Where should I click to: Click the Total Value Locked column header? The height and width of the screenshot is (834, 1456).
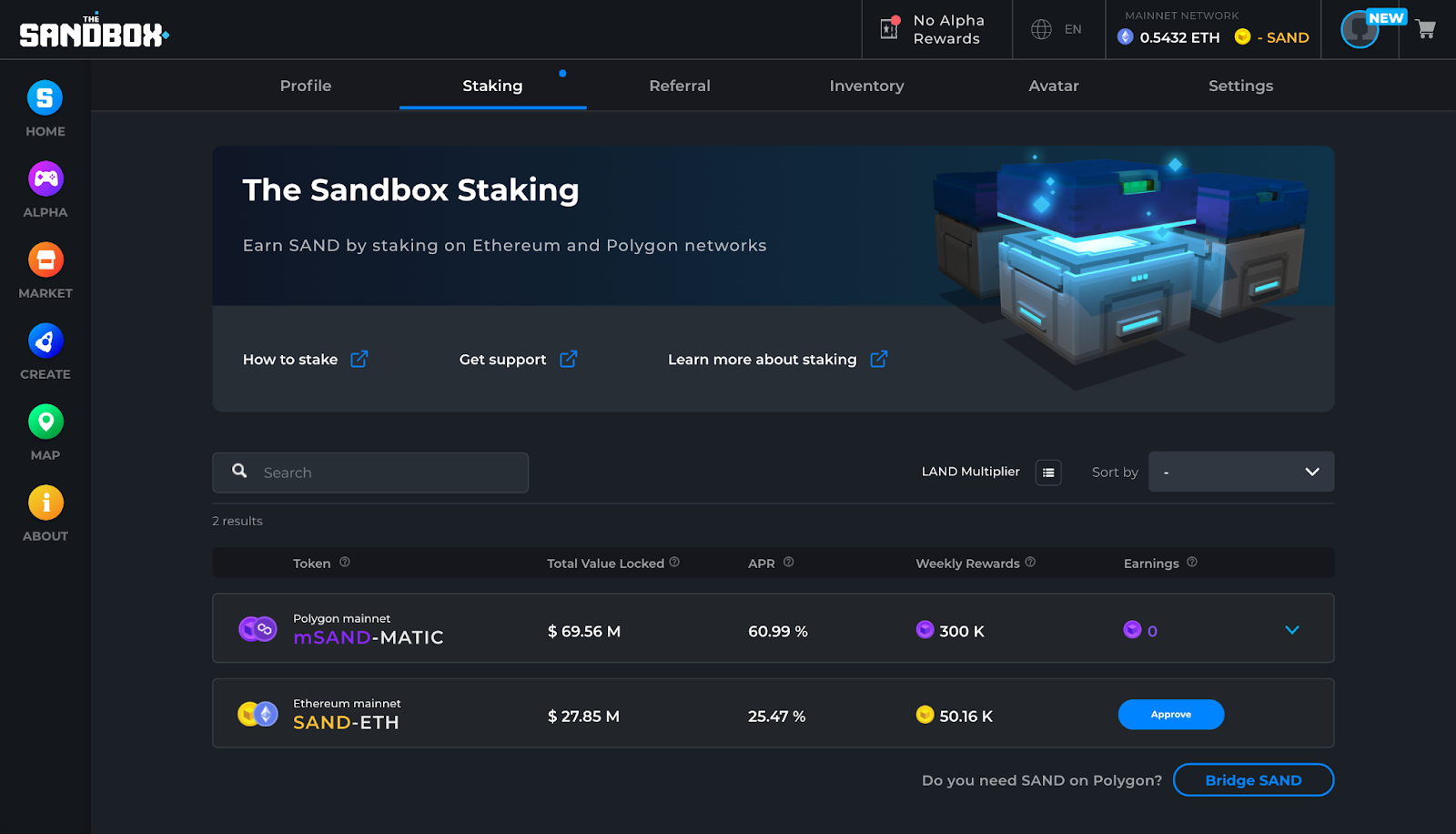606,564
